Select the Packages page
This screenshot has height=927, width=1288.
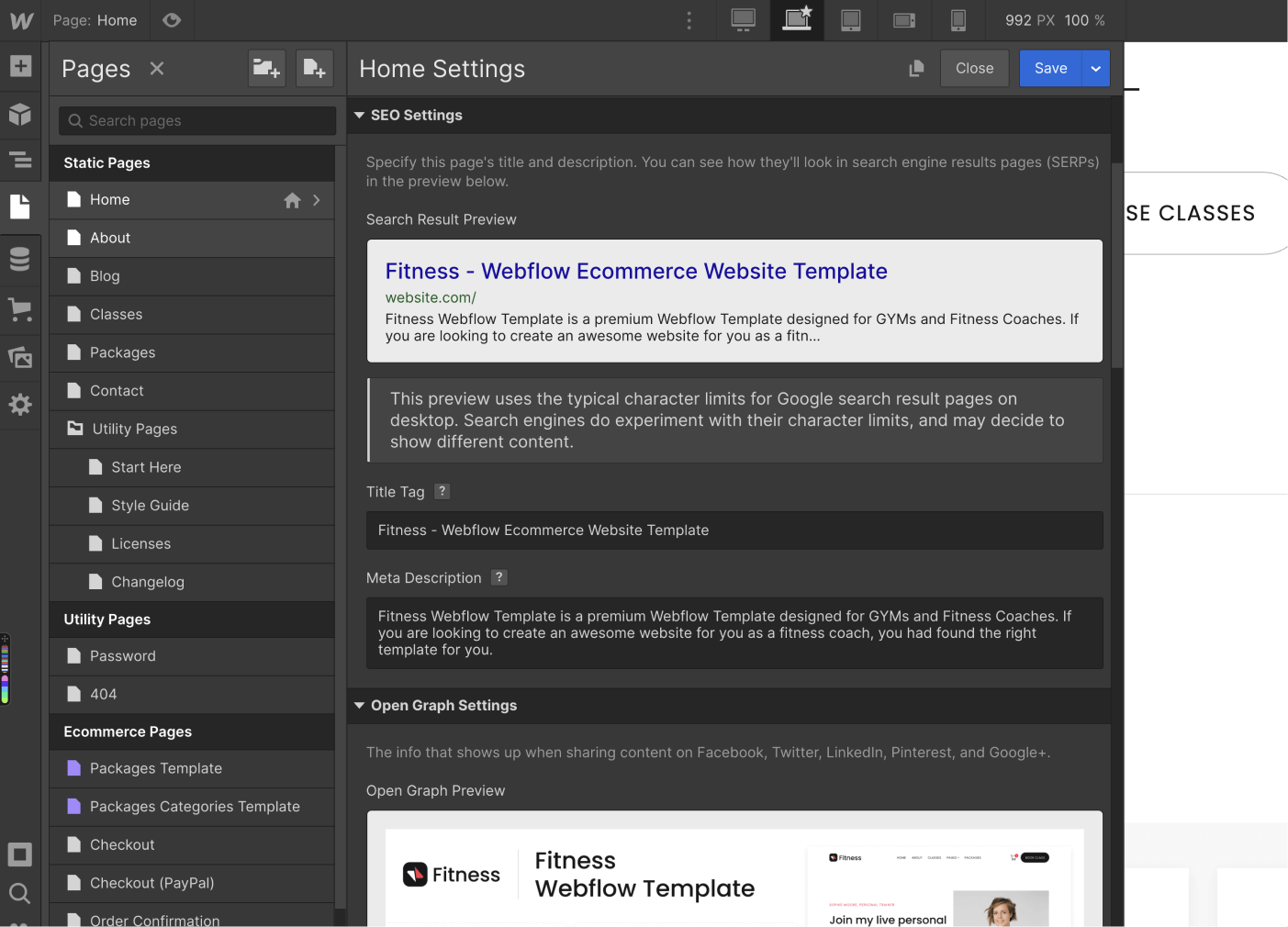192,352
